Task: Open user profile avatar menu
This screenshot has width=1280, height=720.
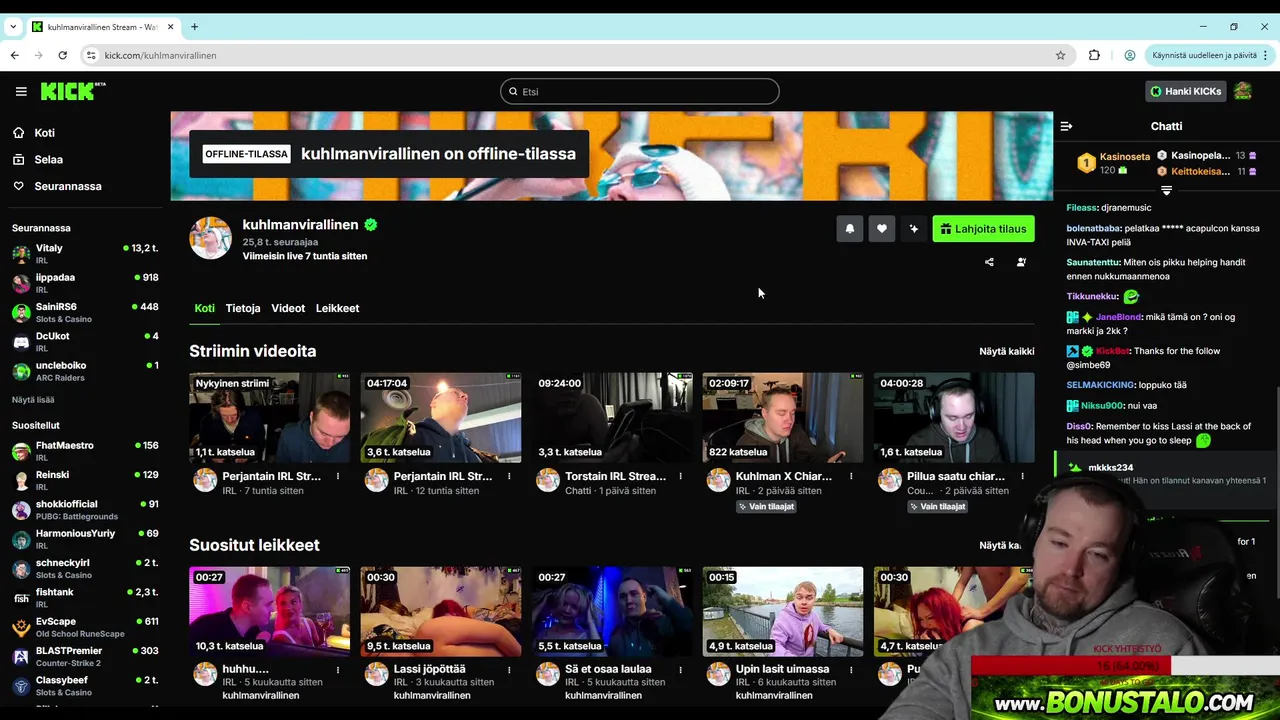Action: tap(1243, 91)
